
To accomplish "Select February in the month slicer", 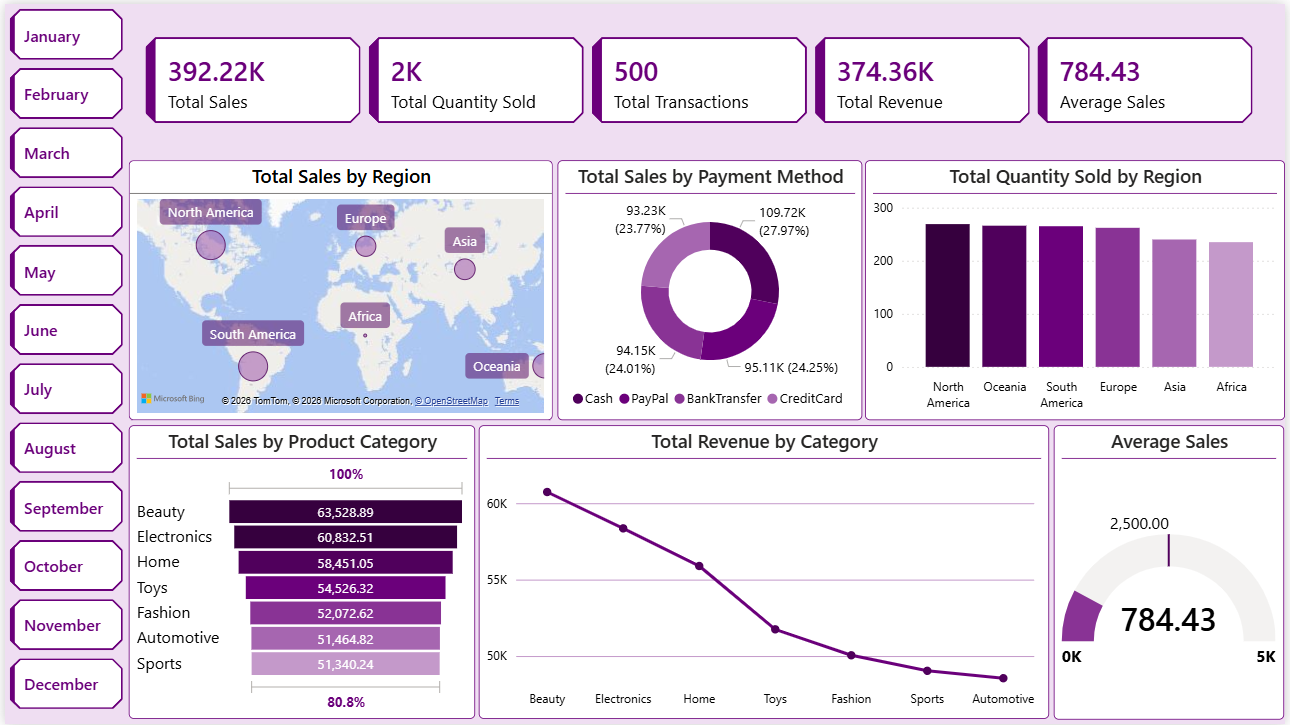I will tap(66, 93).
